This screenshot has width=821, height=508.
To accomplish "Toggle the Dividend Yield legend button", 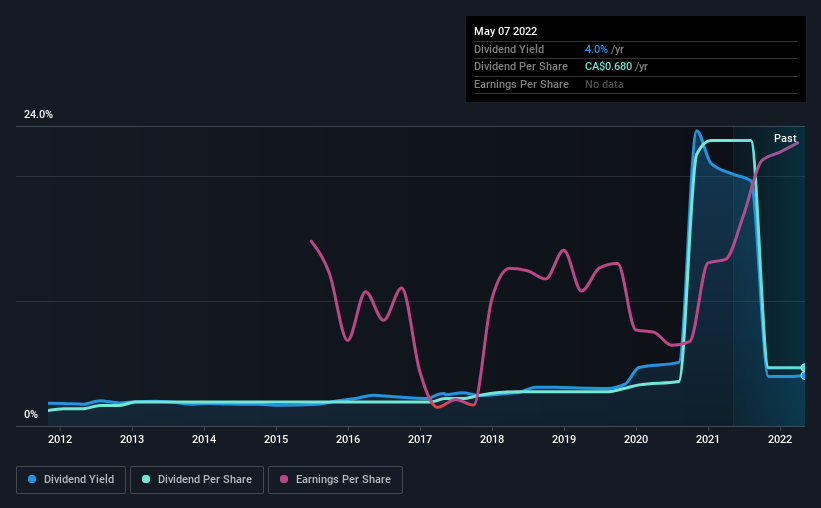I will pyautogui.click(x=71, y=480).
